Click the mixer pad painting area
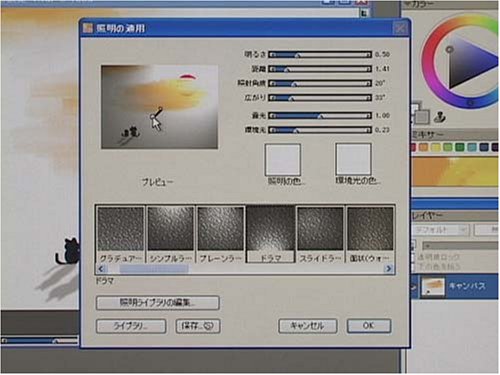 click(x=455, y=172)
